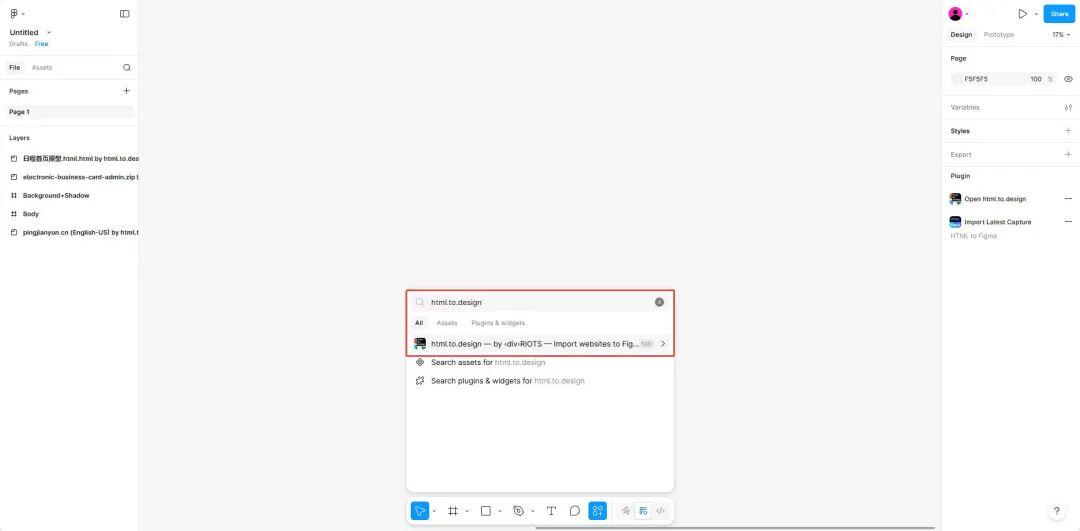The image size is (1080, 531).
Task: Switch to Dev Mode code toggle
Action: click(x=661, y=511)
